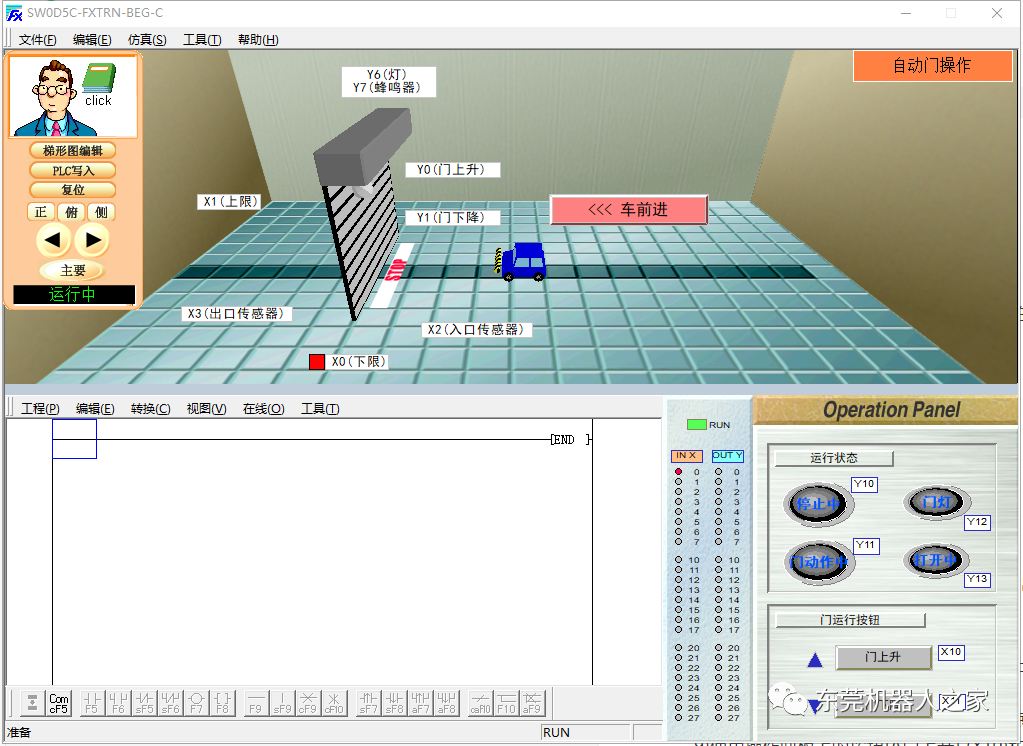Click the green book help icon
The height and width of the screenshot is (746, 1023).
point(98,79)
